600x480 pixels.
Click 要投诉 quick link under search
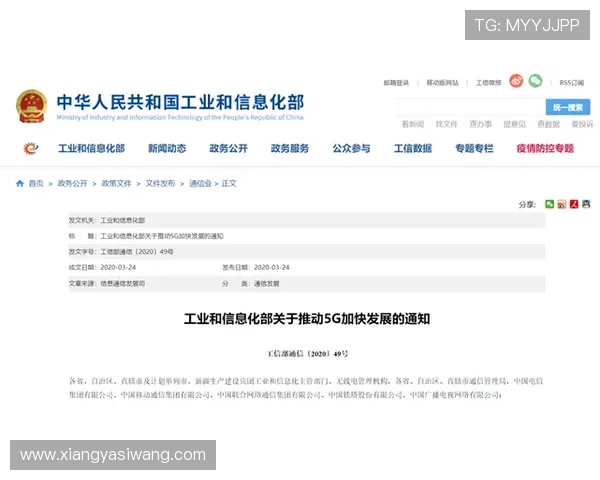coord(582,124)
